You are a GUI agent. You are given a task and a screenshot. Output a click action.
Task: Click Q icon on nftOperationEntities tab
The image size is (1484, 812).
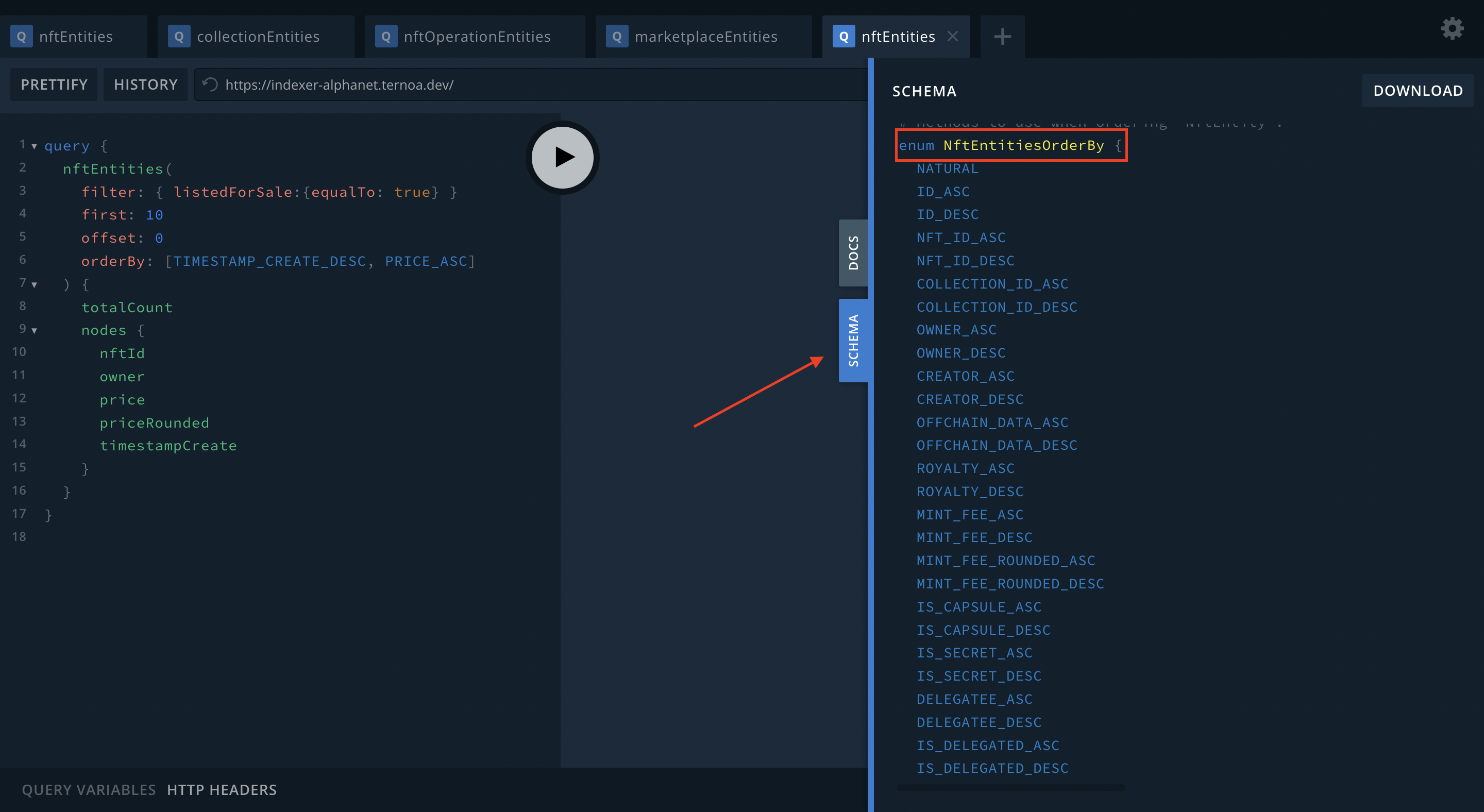pyautogui.click(x=386, y=37)
